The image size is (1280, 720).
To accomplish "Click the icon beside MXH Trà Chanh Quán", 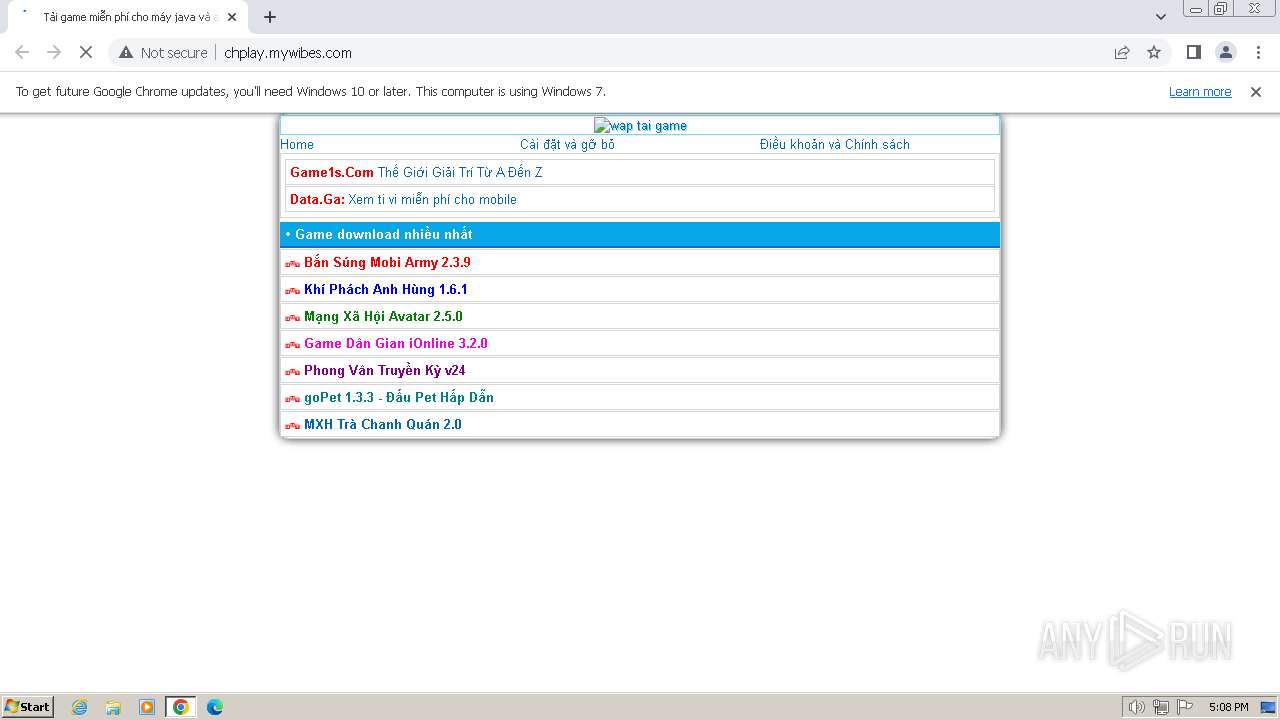I will tap(292, 426).
